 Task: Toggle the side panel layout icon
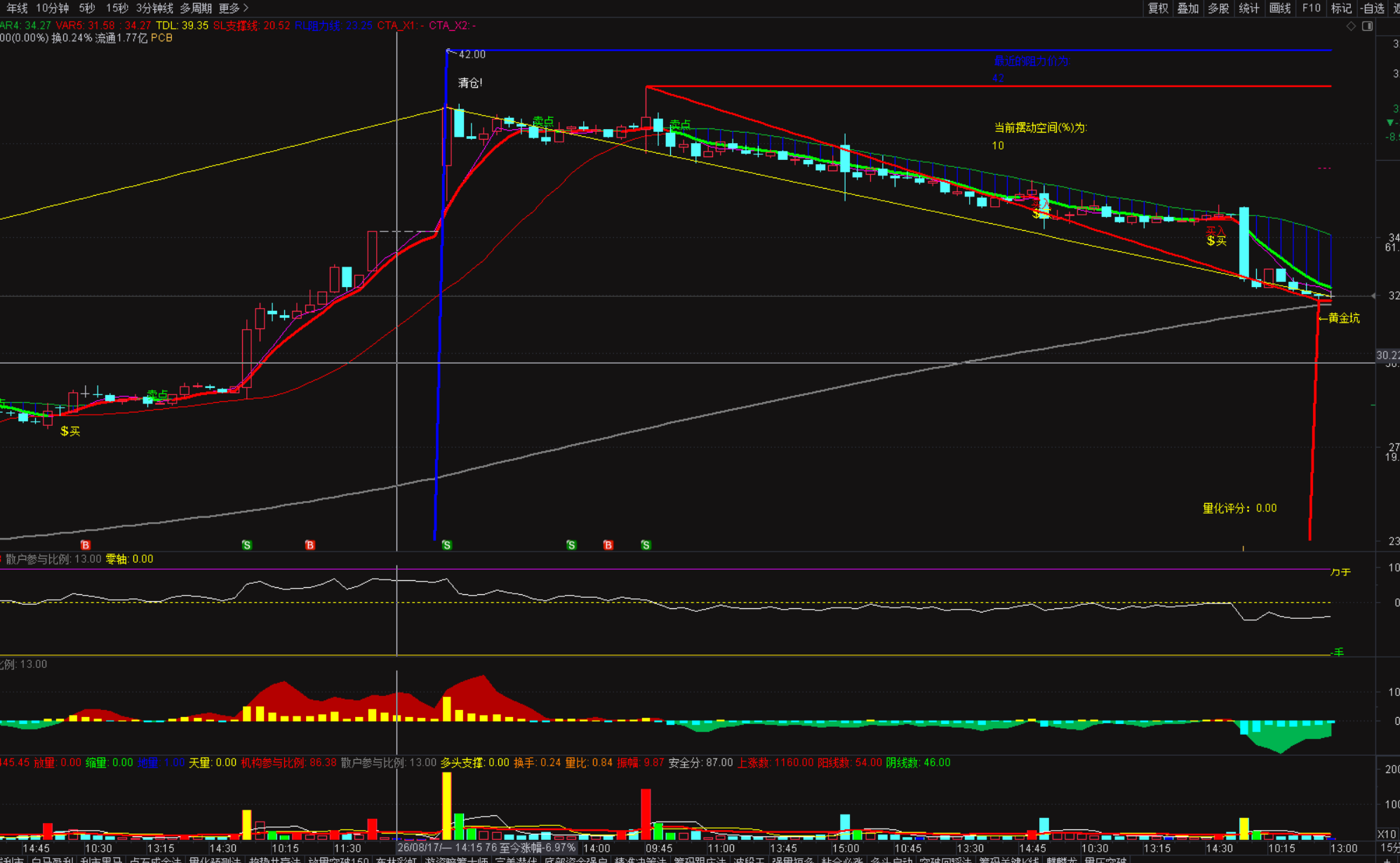[1367, 26]
